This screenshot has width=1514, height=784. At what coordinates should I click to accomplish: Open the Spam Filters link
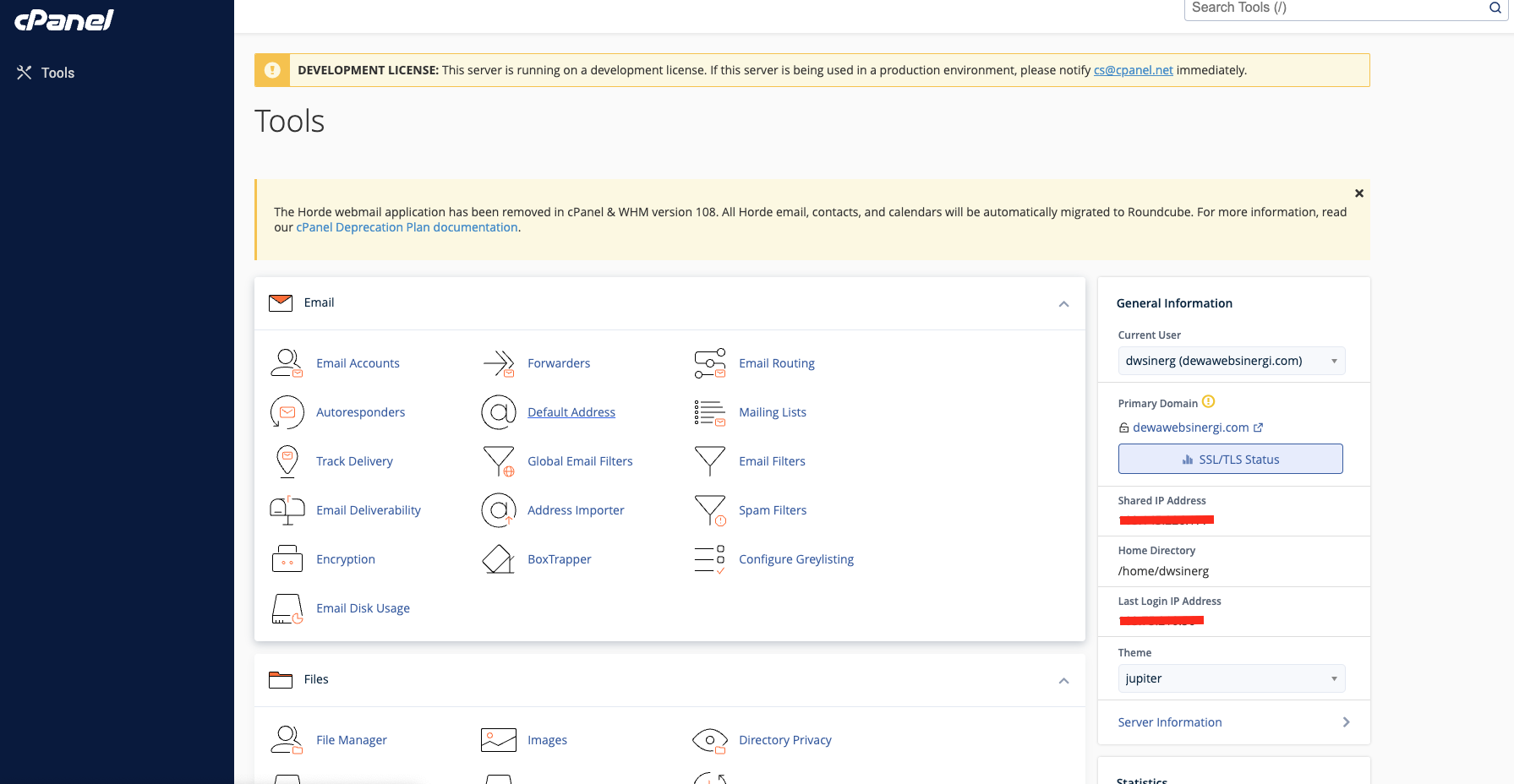point(773,510)
